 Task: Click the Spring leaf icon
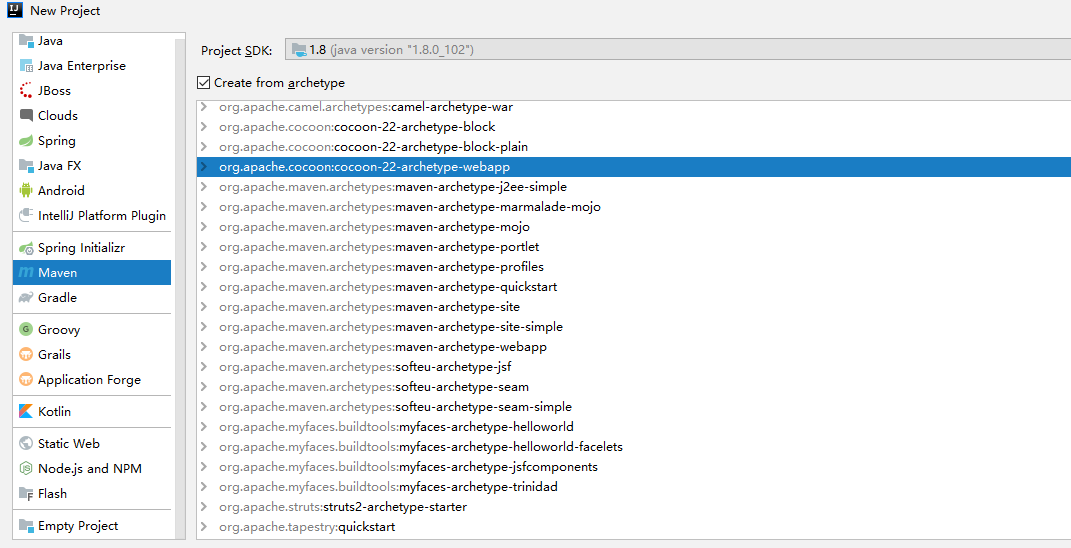pyautogui.click(x=26, y=141)
